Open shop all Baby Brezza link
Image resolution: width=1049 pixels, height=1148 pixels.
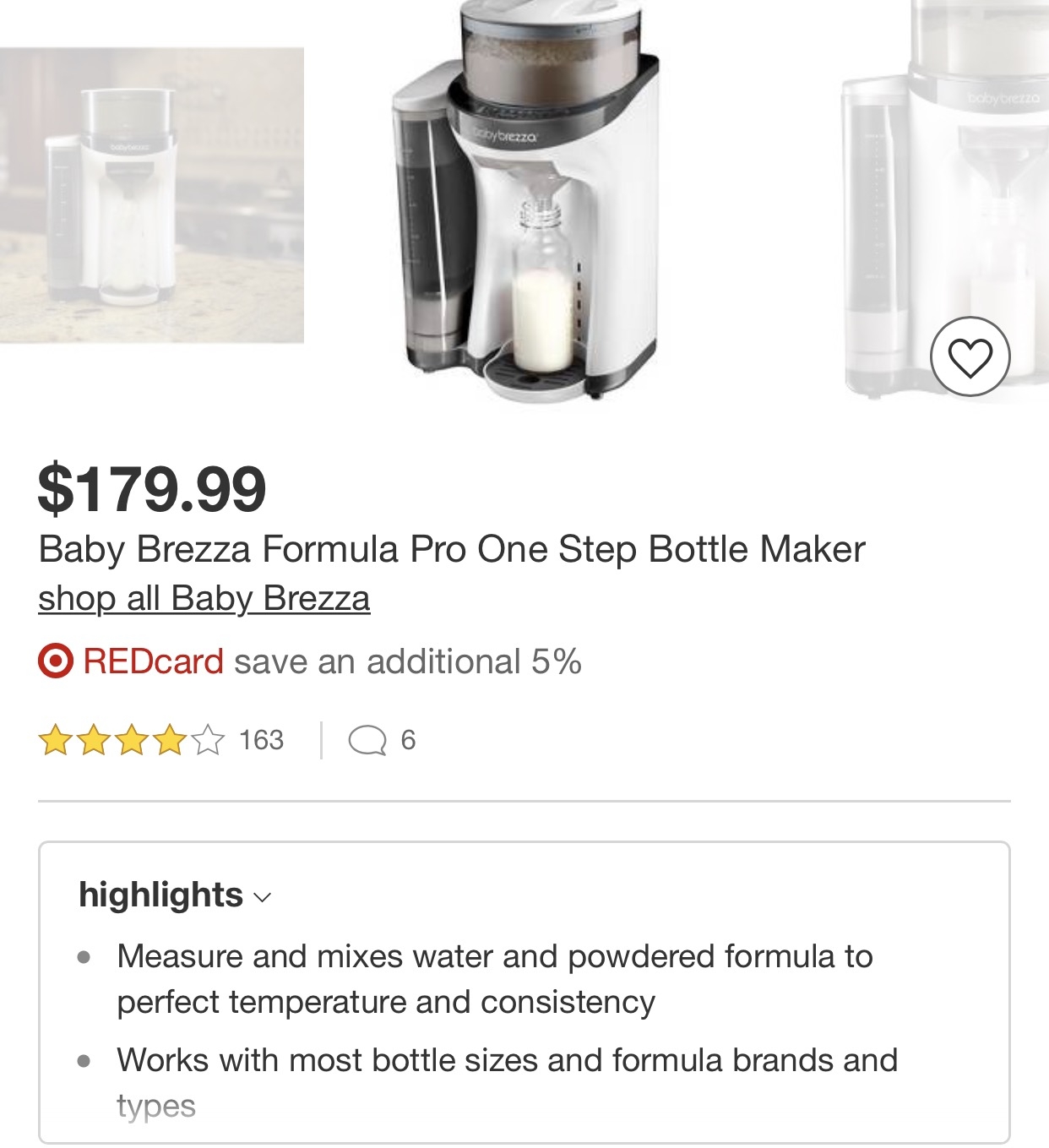204,598
